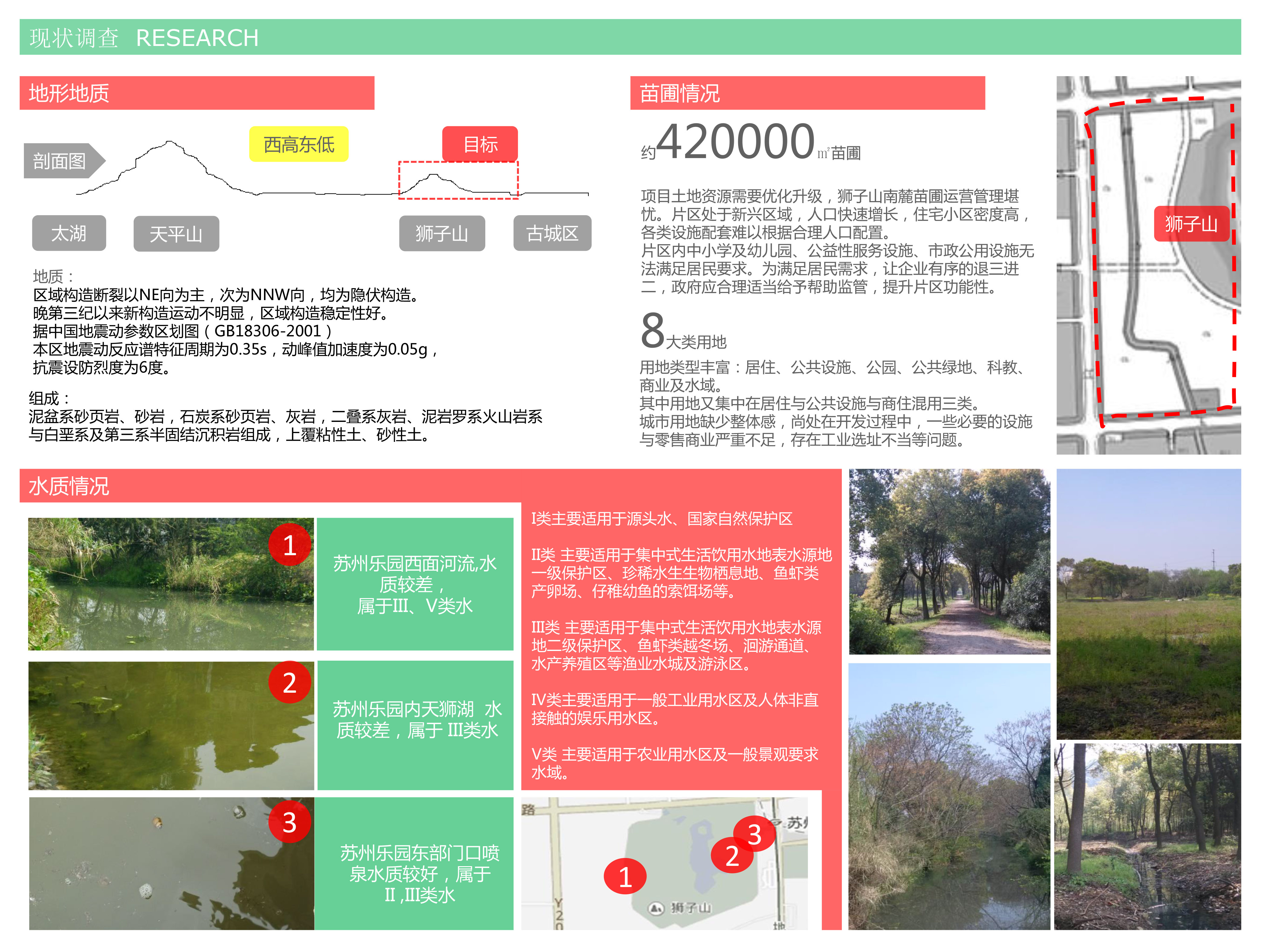Click the V类 water class description
The image size is (1270, 952).
click(675, 763)
